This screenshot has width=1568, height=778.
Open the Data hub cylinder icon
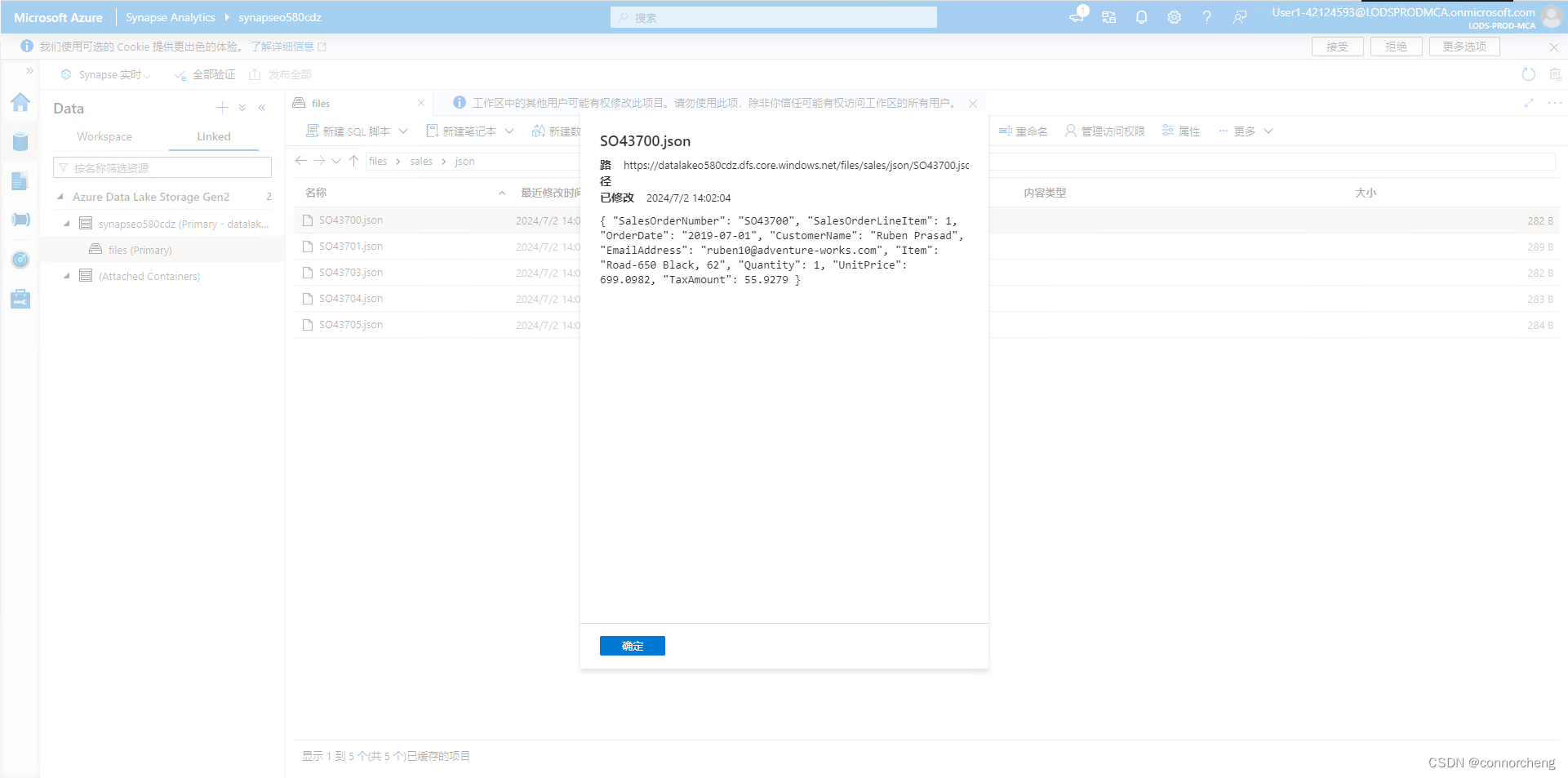[20, 141]
